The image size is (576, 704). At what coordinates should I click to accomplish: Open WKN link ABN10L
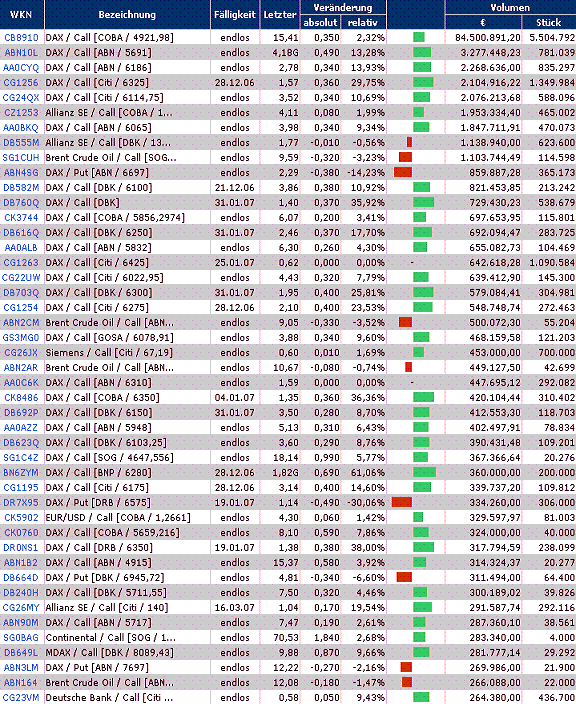(21, 53)
